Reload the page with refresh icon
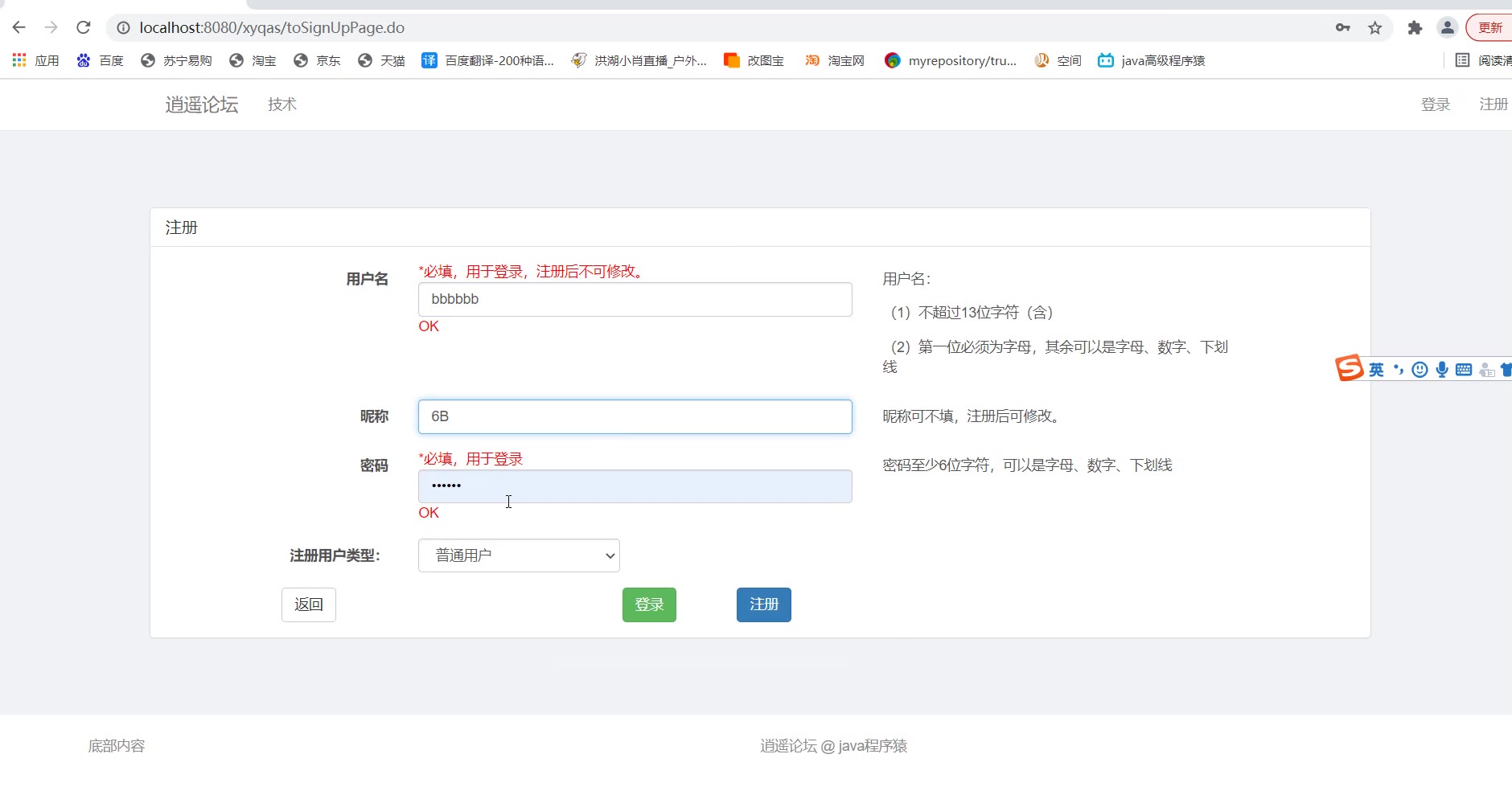Image resolution: width=1512 pixels, height=791 pixels. [84, 27]
